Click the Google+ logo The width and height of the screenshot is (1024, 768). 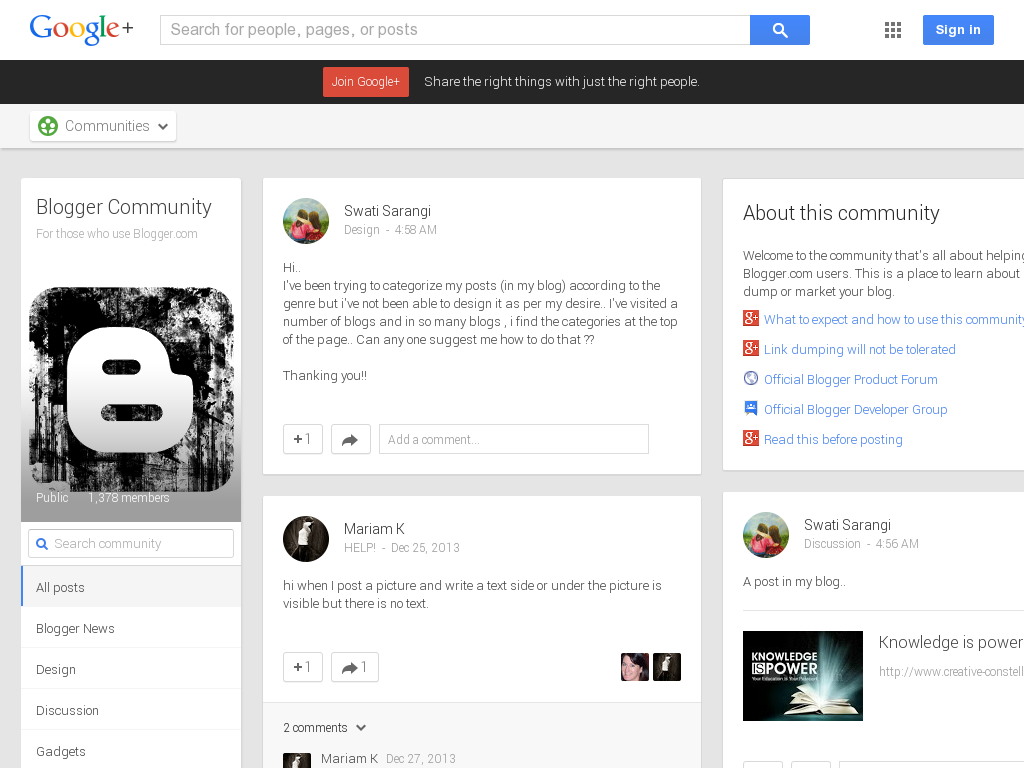click(82, 29)
